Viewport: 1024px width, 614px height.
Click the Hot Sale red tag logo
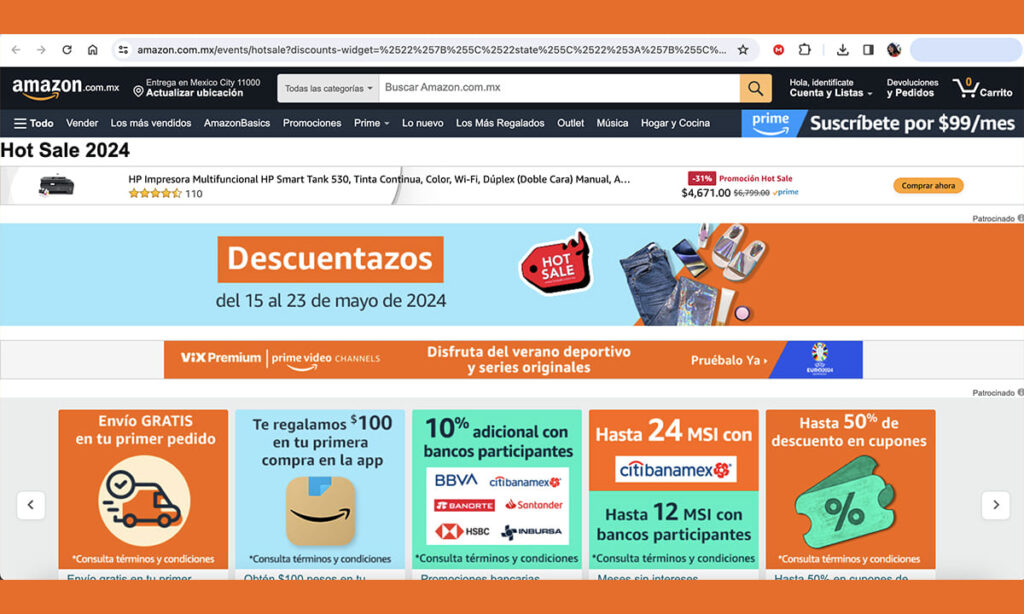point(556,264)
